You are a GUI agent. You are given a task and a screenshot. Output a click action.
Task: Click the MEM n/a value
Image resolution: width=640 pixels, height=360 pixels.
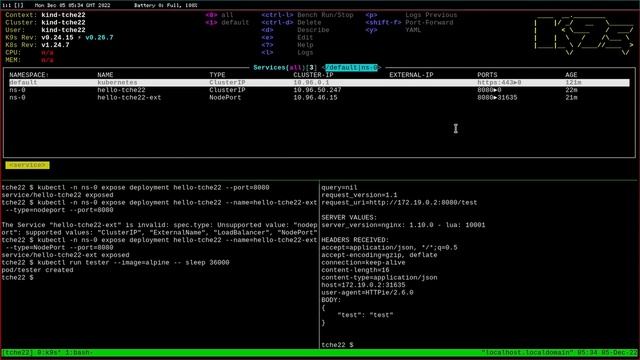[x=47, y=60]
